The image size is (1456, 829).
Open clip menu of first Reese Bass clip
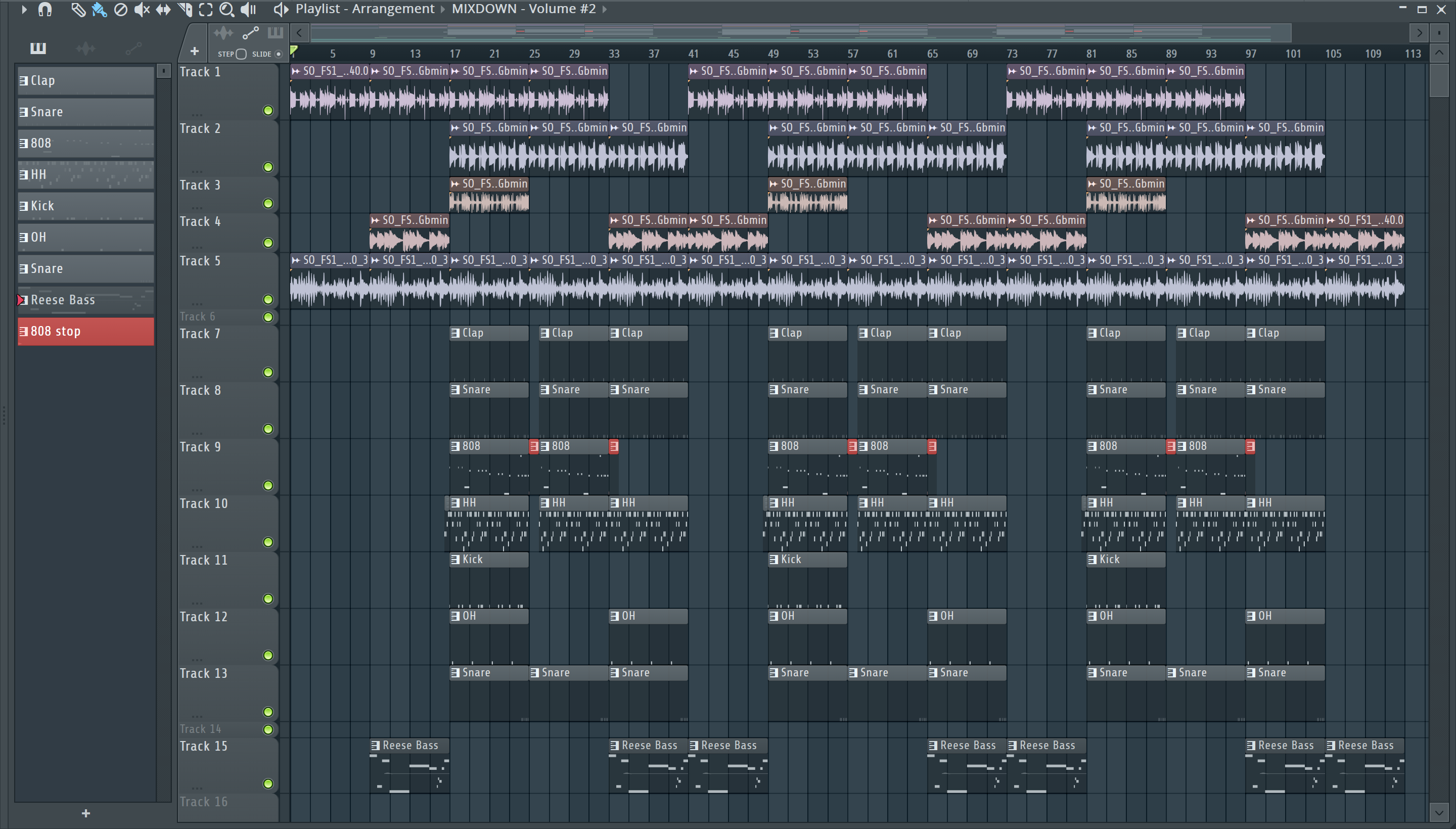(x=375, y=745)
